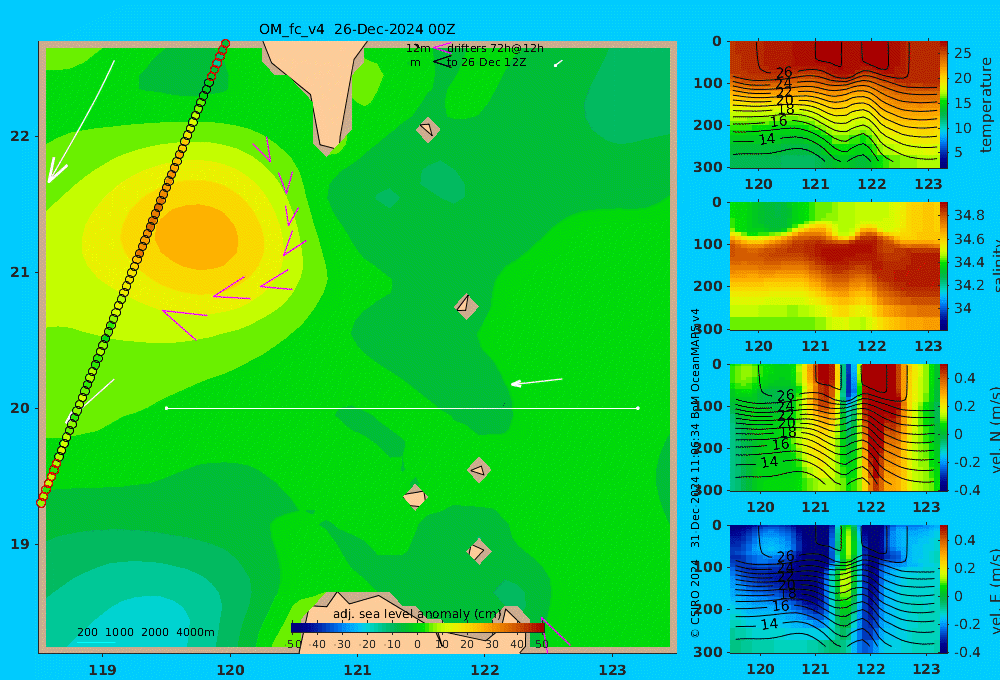
Task: Click longitude tick "123" below the main map
Action: (x=612, y=670)
